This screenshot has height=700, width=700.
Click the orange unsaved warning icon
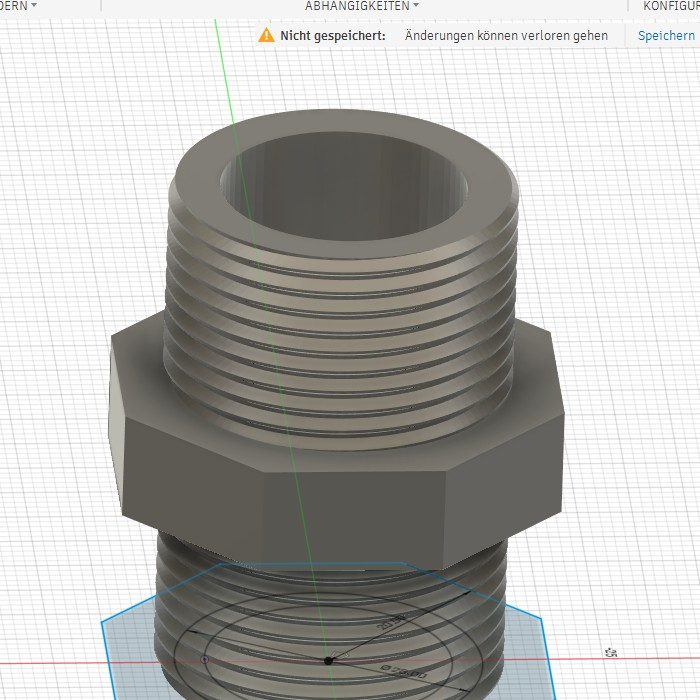pyautogui.click(x=267, y=35)
